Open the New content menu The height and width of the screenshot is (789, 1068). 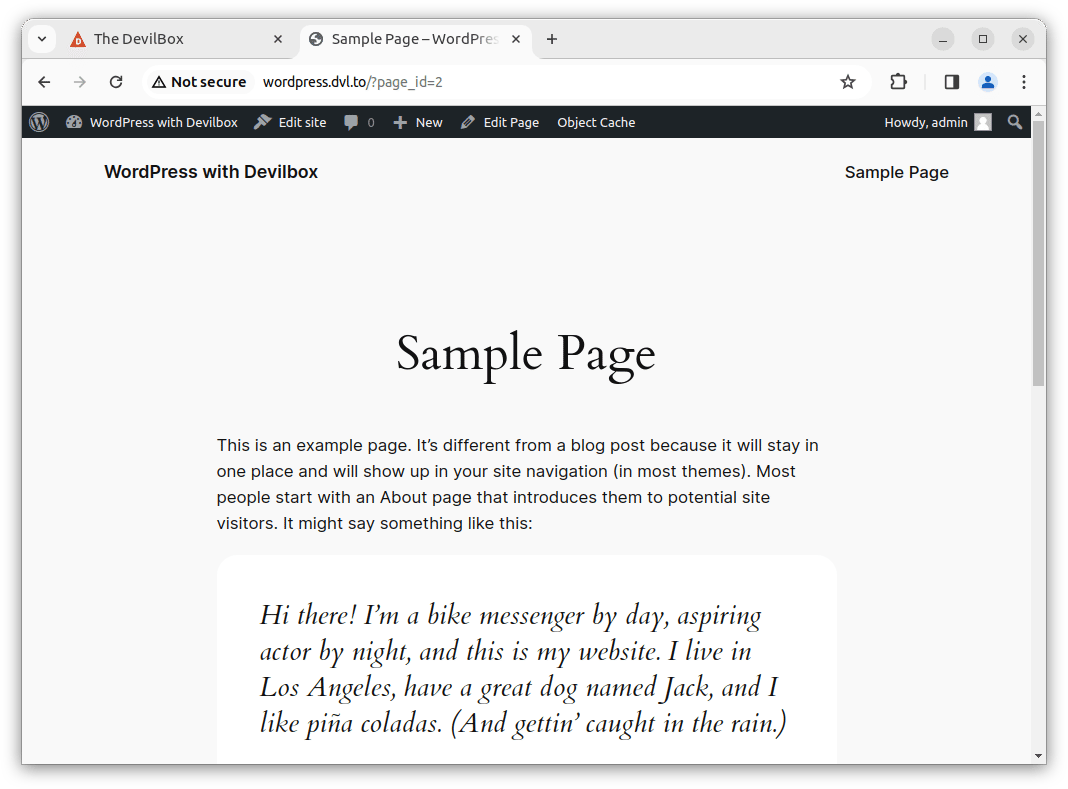pyautogui.click(x=418, y=122)
